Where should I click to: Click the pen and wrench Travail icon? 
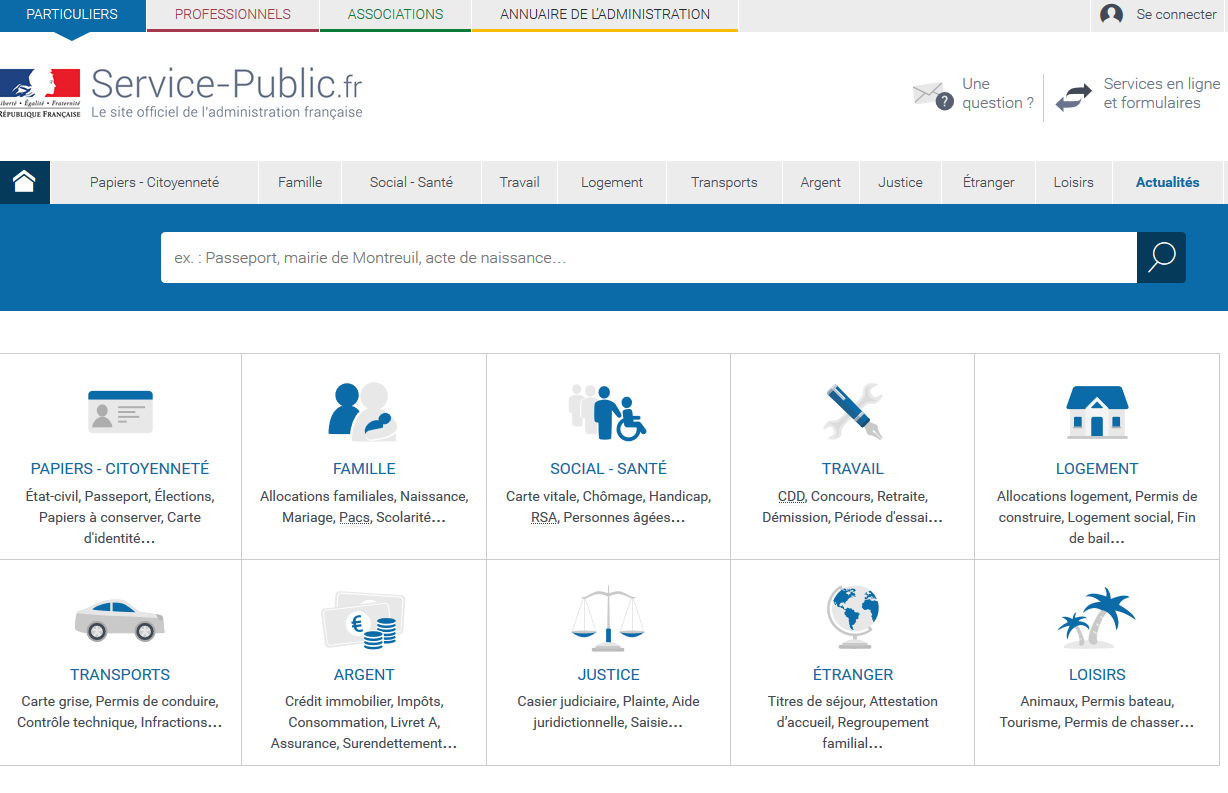point(852,411)
